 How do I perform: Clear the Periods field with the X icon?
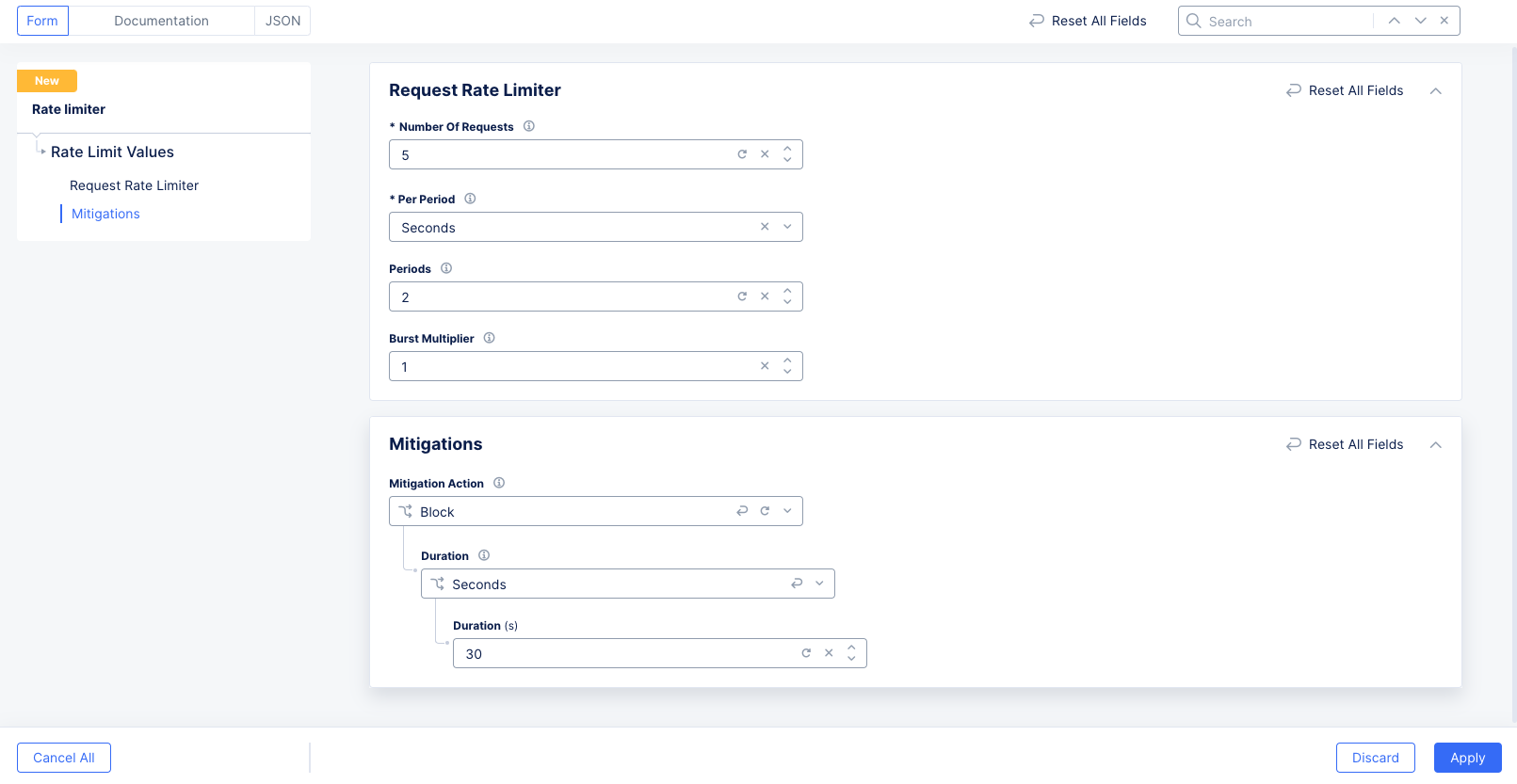pos(765,296)
